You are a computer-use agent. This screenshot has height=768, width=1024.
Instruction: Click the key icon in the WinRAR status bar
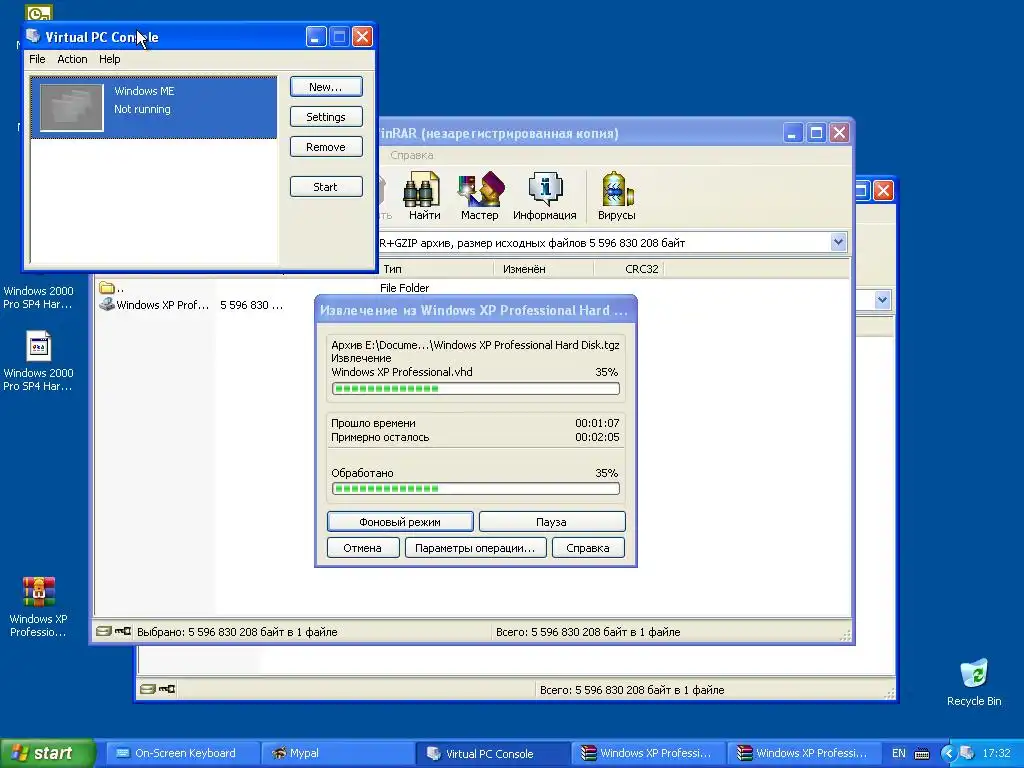tap(123, 632)
